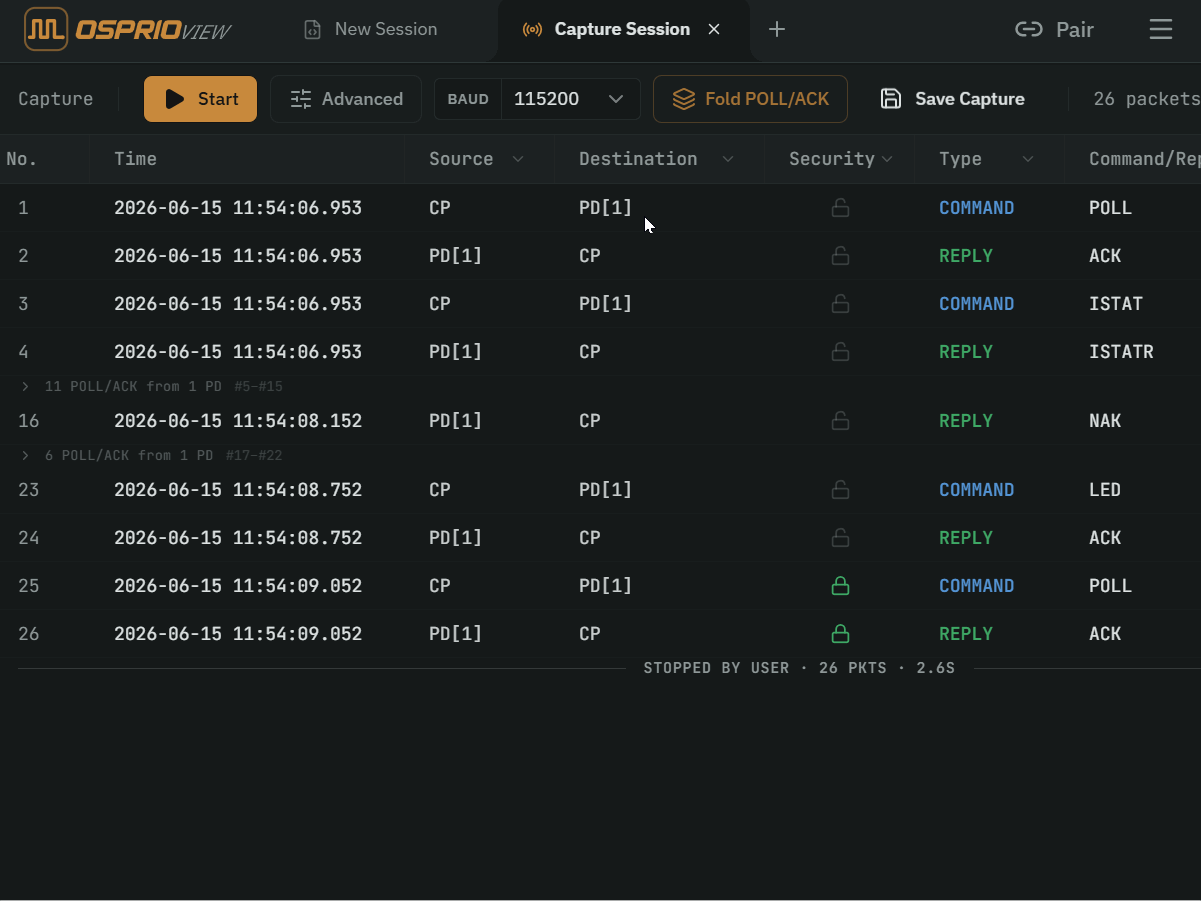Click the 26 packets counter
The height and width of the screenshot is (901, 1201).
click(x=1146, y=99)
